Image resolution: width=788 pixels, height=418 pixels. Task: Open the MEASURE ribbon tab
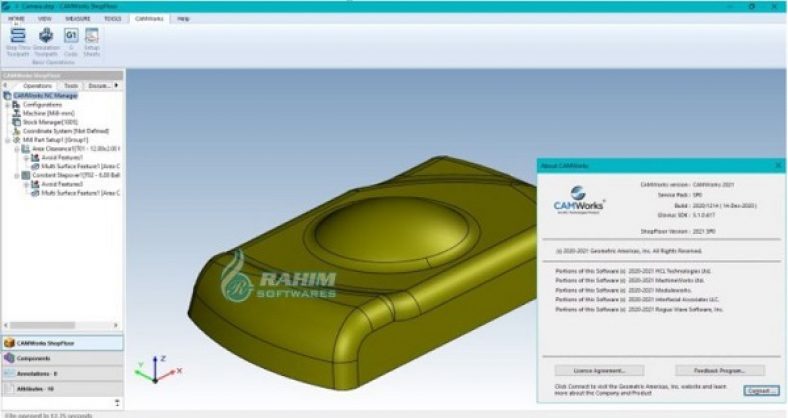78,19
